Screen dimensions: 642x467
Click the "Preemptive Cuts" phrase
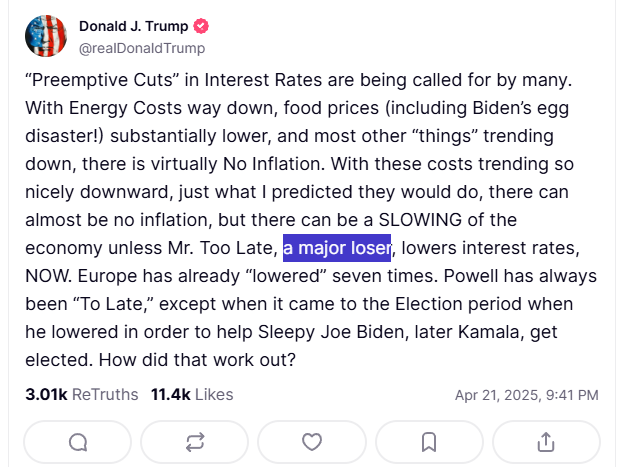(105, 80)
